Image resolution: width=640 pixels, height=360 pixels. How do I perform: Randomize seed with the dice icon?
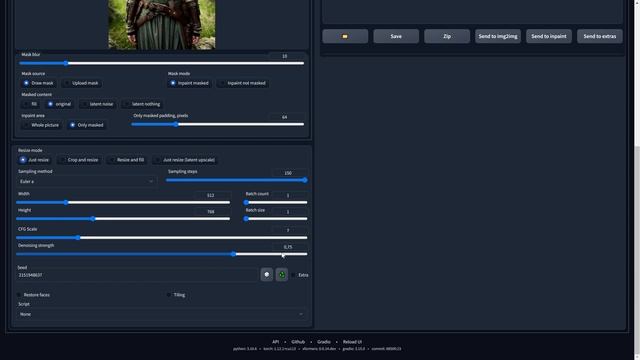pos(267,275)
